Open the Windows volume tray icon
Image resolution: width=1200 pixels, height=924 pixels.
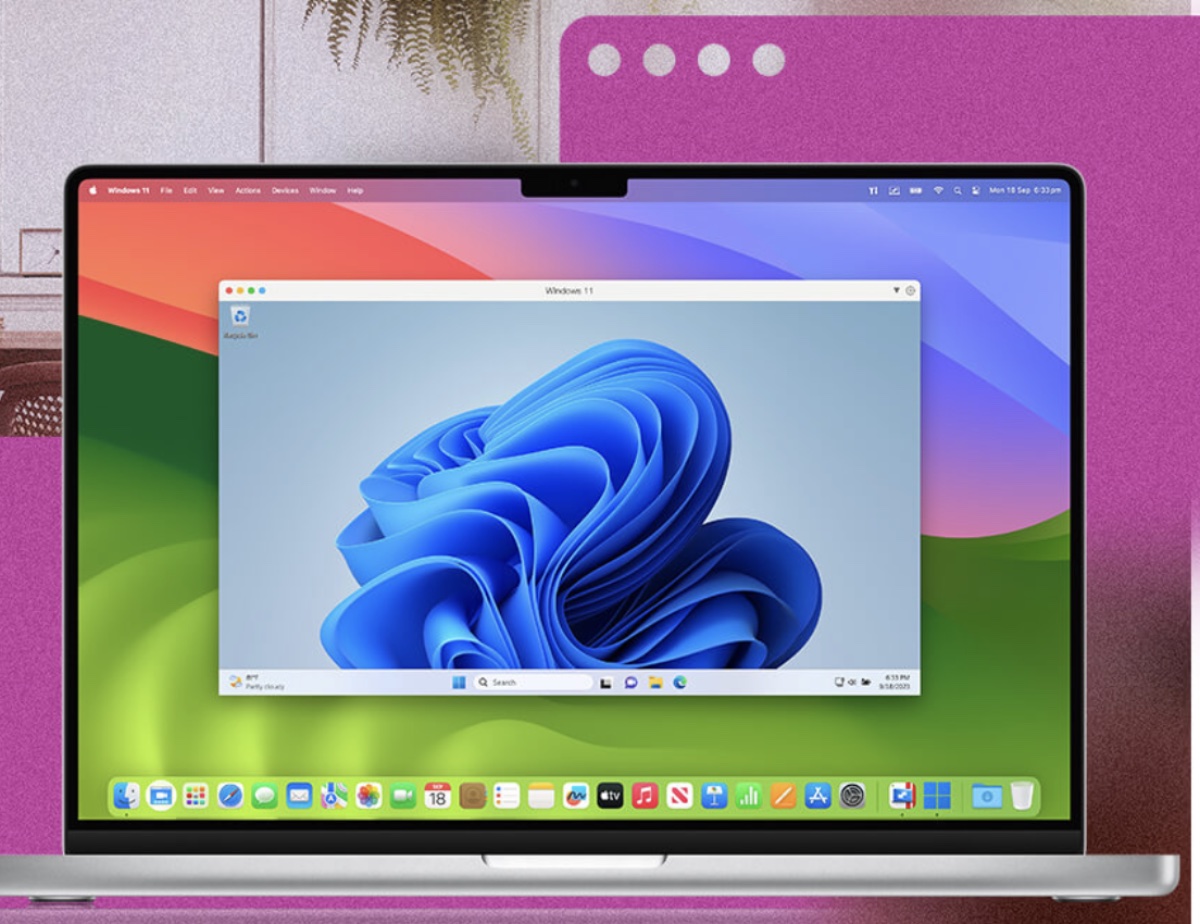pyautogui.click(x=852, y=682)
